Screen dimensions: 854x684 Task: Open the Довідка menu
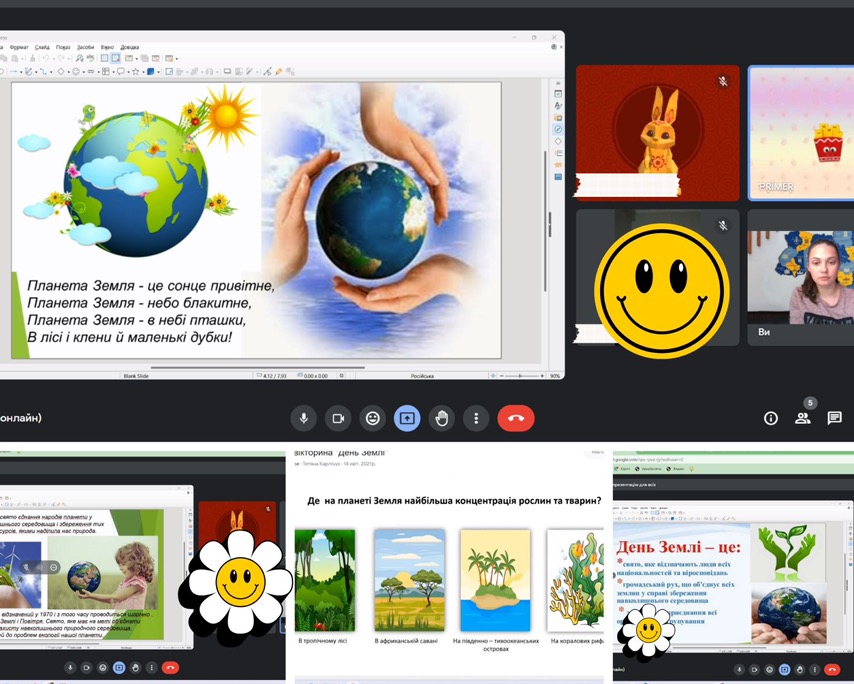point(130,47)
